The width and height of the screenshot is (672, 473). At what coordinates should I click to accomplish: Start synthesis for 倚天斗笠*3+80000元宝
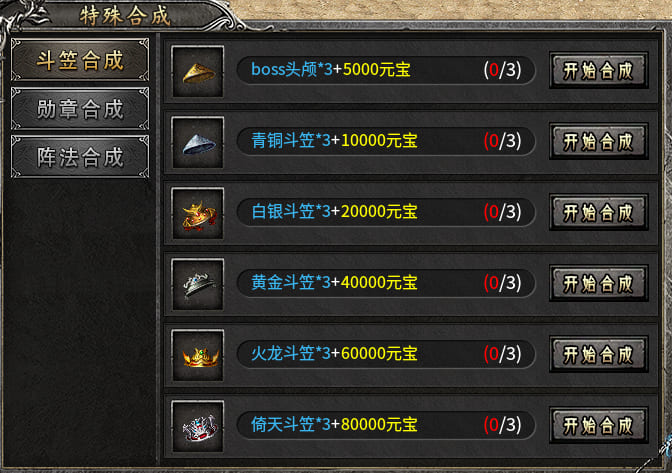pos(599,426)
